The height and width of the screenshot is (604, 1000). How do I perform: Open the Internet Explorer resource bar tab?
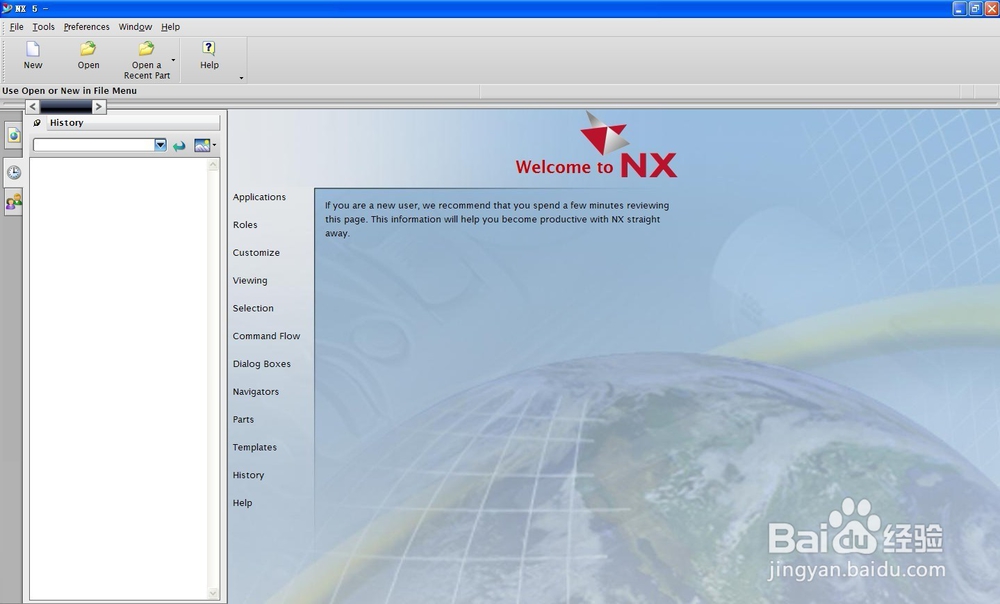click(x=13, y=135)
